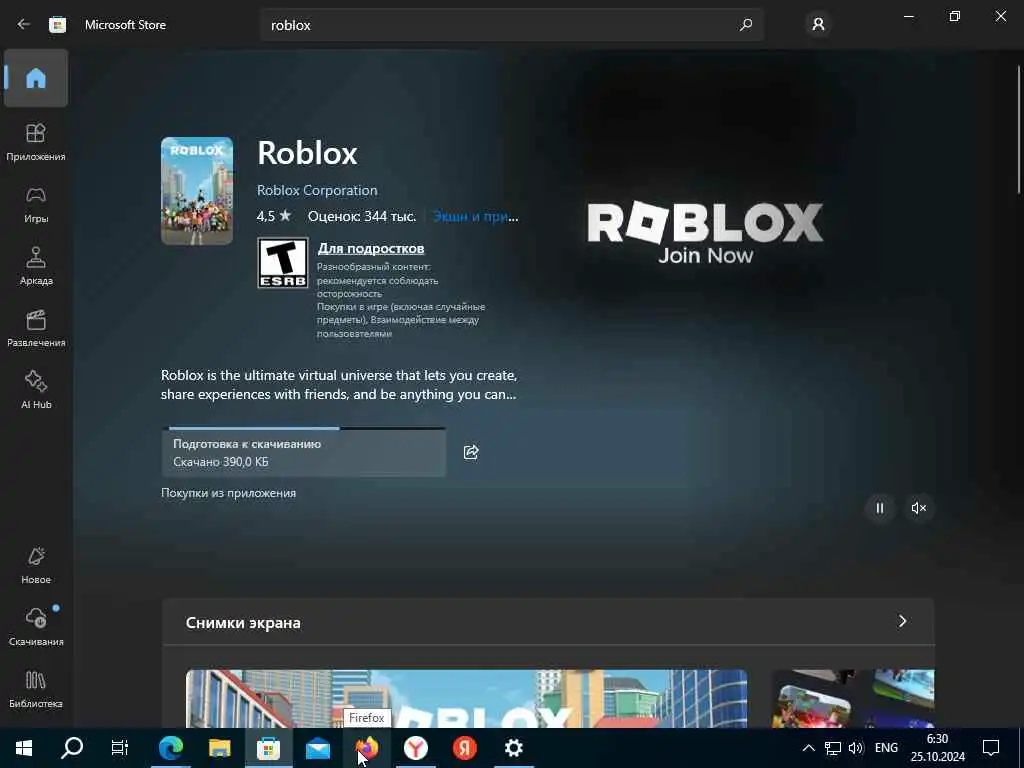This screenshot has height=768, width=1024.
Task: Open Развлечения section in sidebar
Action: 36,328
